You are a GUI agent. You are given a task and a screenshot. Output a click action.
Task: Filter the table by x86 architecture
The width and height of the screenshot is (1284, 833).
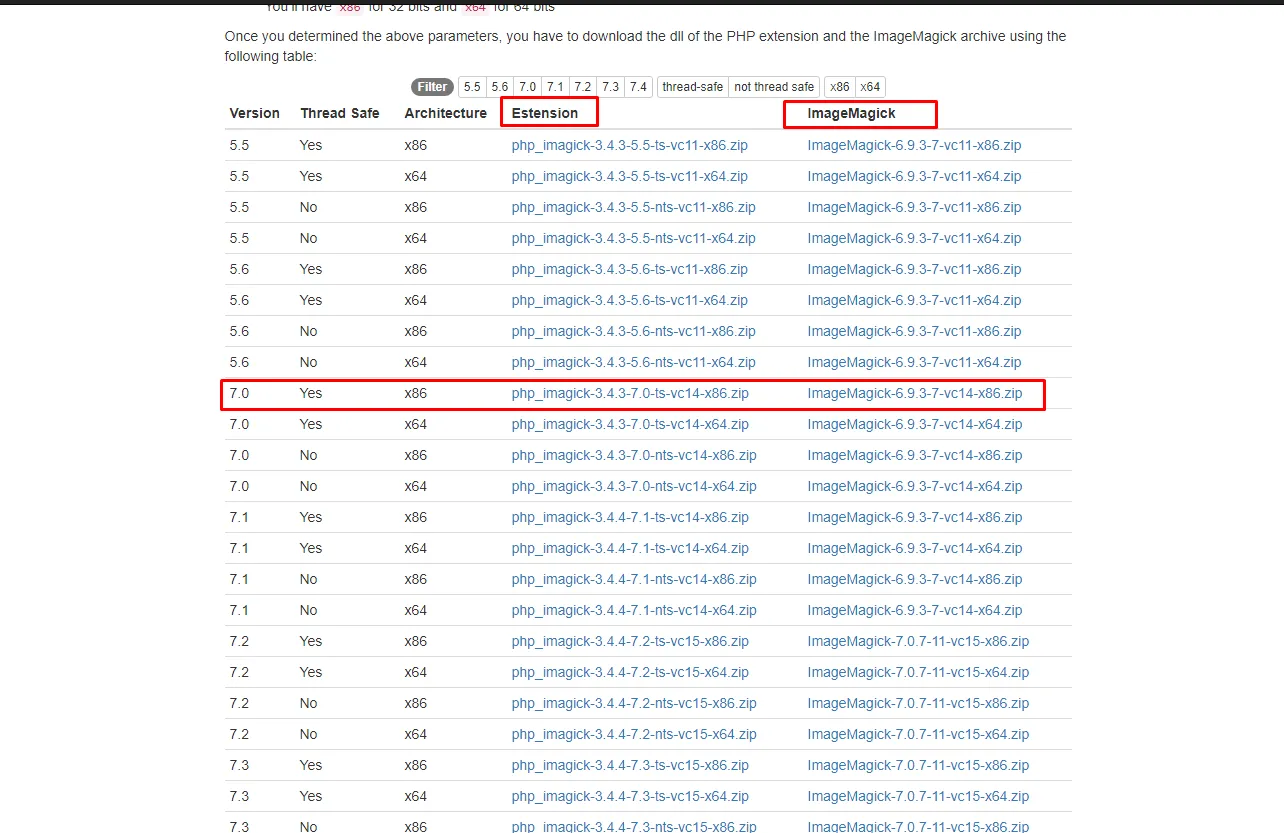point(840,87)
